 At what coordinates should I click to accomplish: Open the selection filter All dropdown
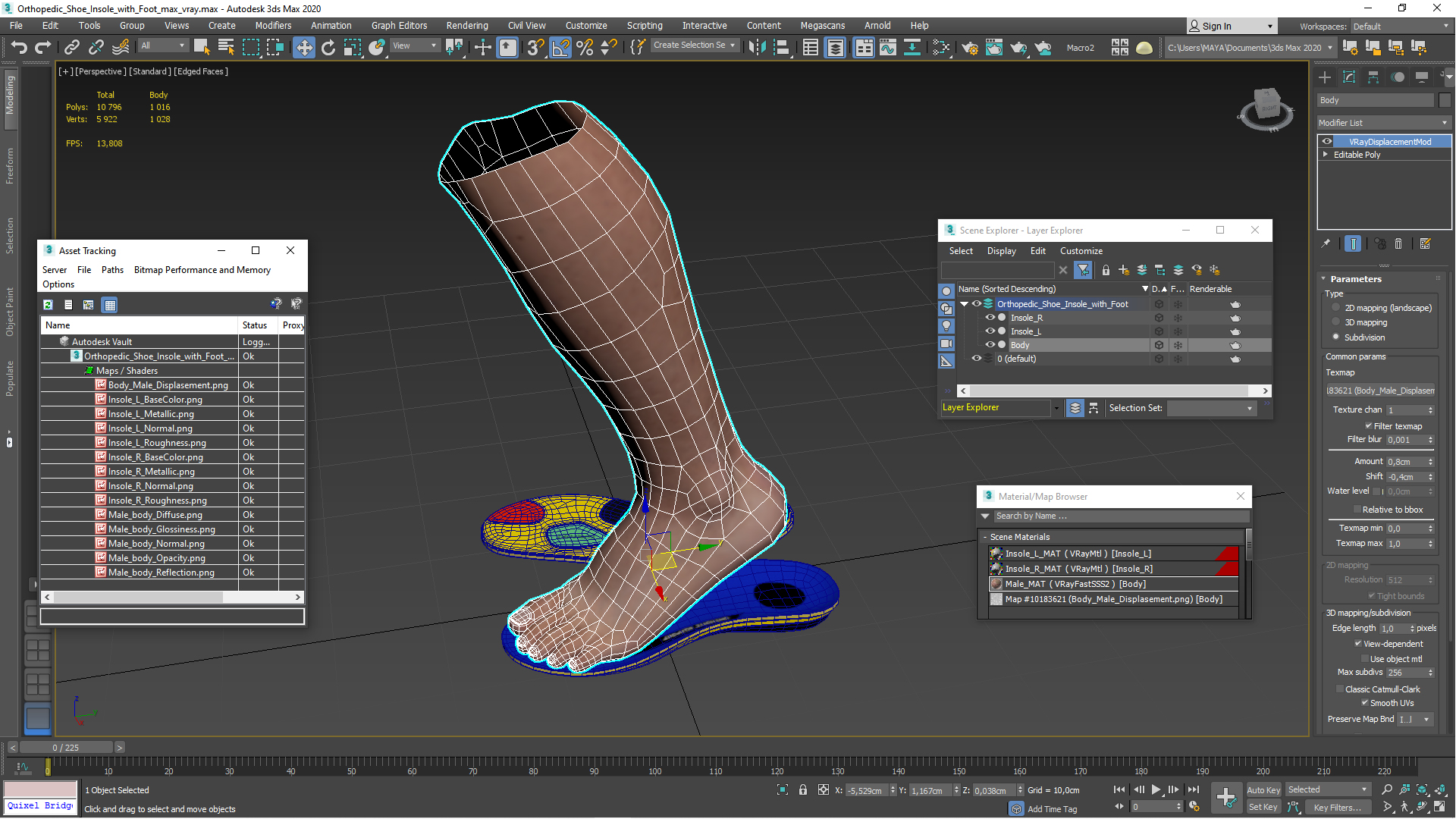[163, 45]
